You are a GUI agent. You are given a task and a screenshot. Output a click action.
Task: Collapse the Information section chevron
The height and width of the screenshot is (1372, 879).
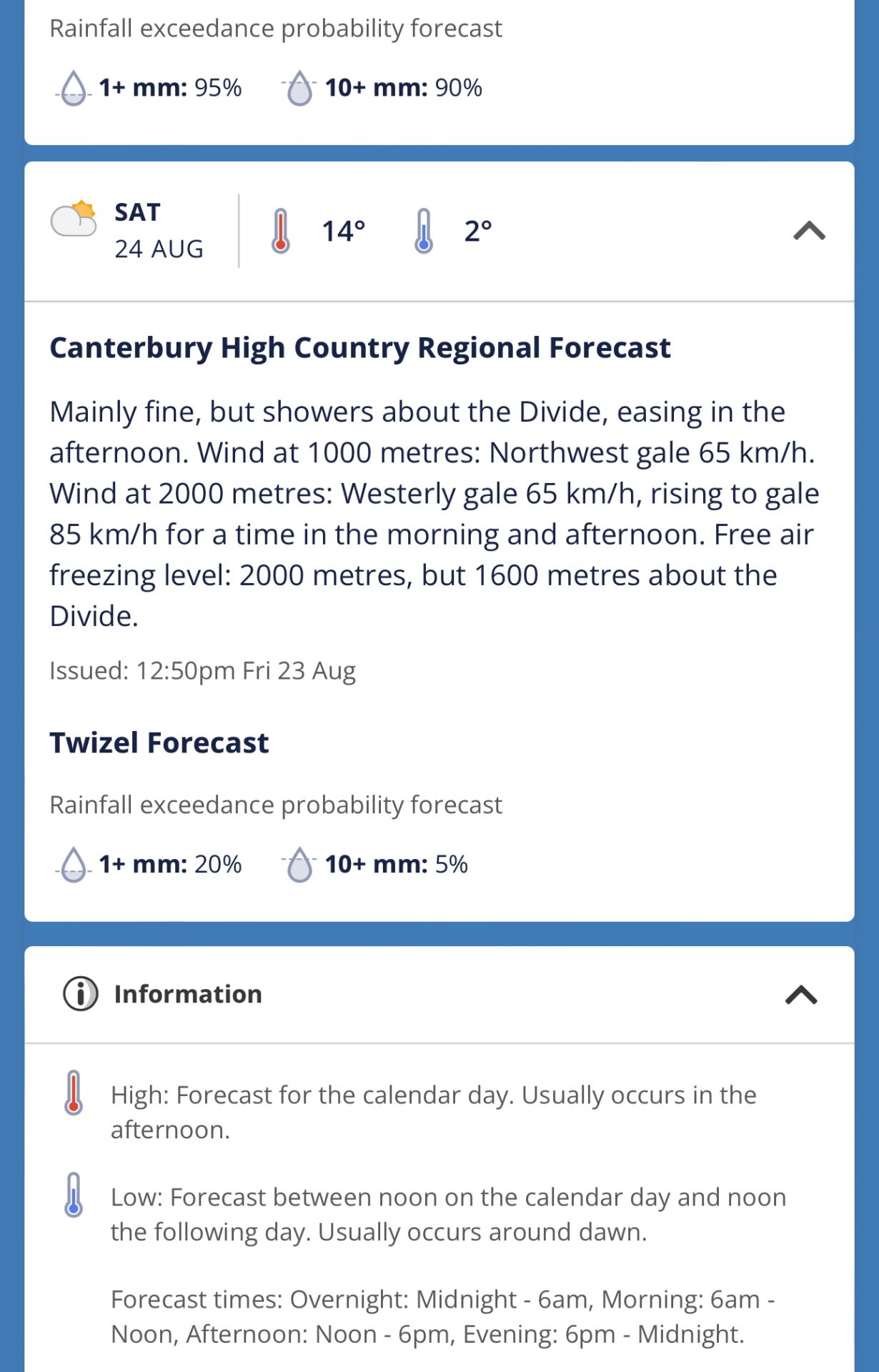[801, 994]
